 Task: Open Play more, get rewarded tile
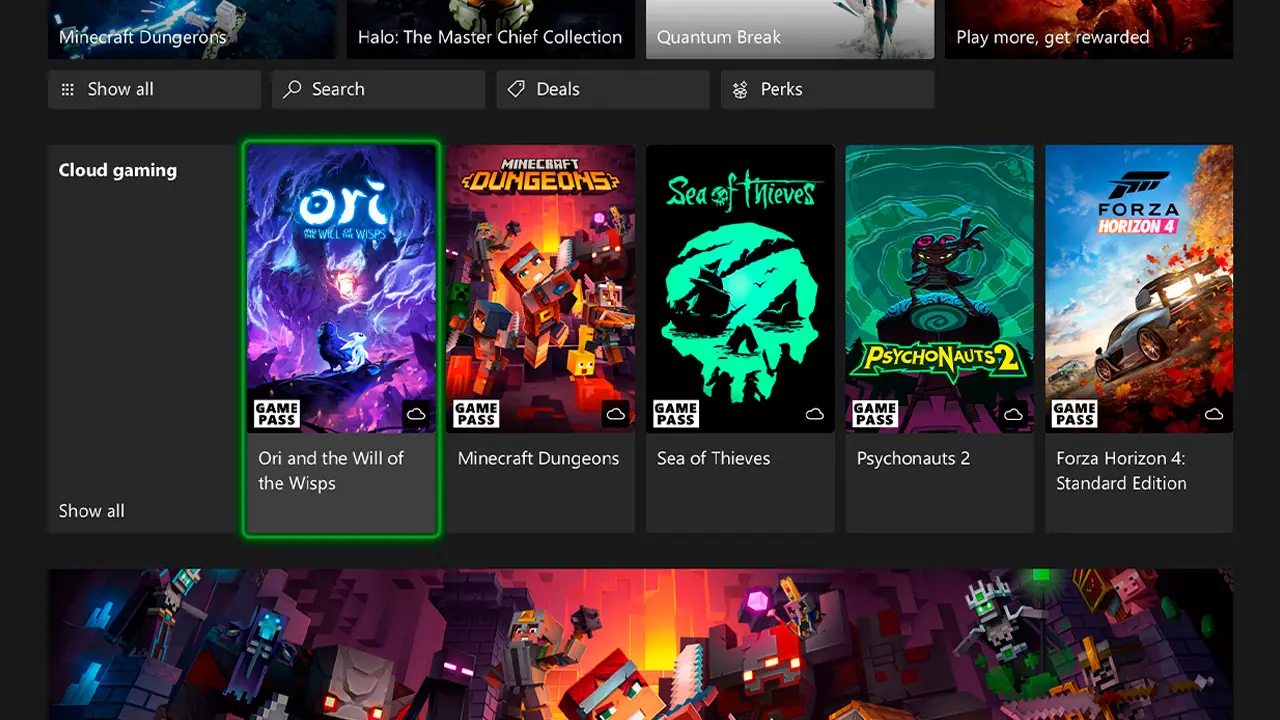pyautogui.click(x=1089, y=29)
